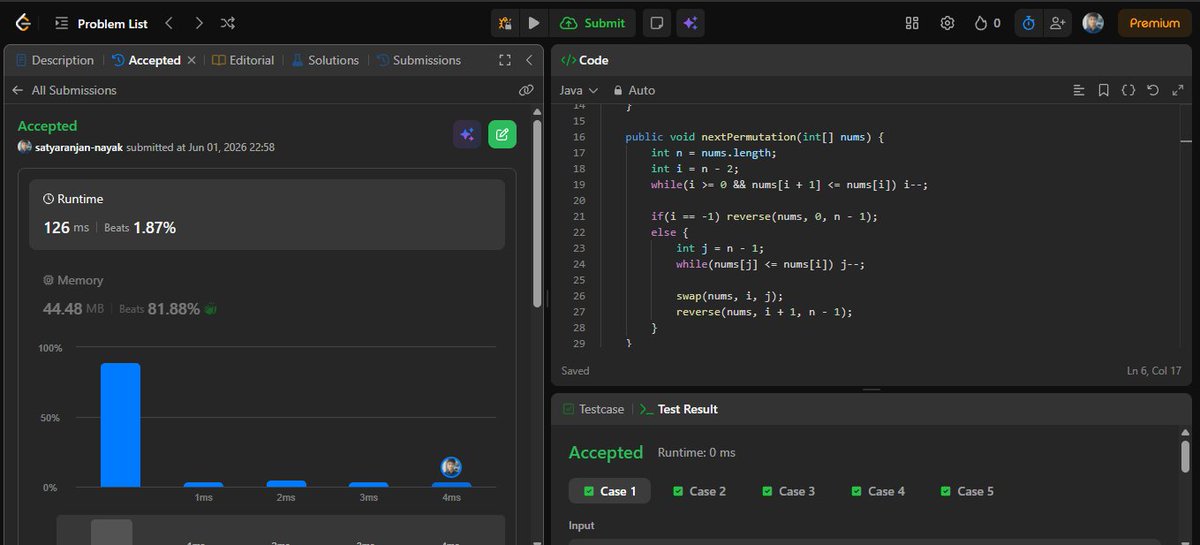Viewport: 1200px width, 545px height.
Task: Click the streak flame counter
Action: 987,23
